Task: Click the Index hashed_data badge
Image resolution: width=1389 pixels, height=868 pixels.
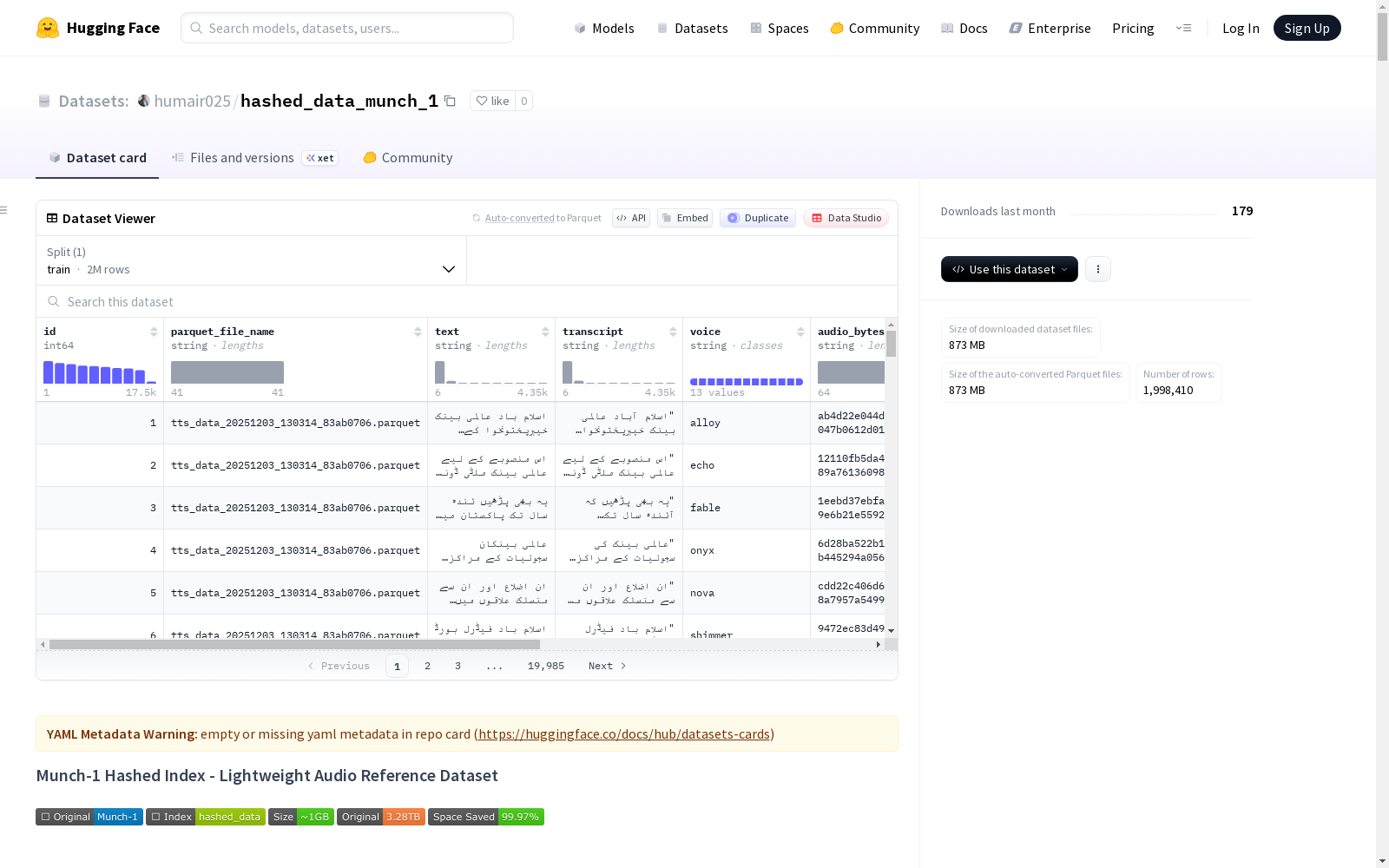Action: coord(206,817)
